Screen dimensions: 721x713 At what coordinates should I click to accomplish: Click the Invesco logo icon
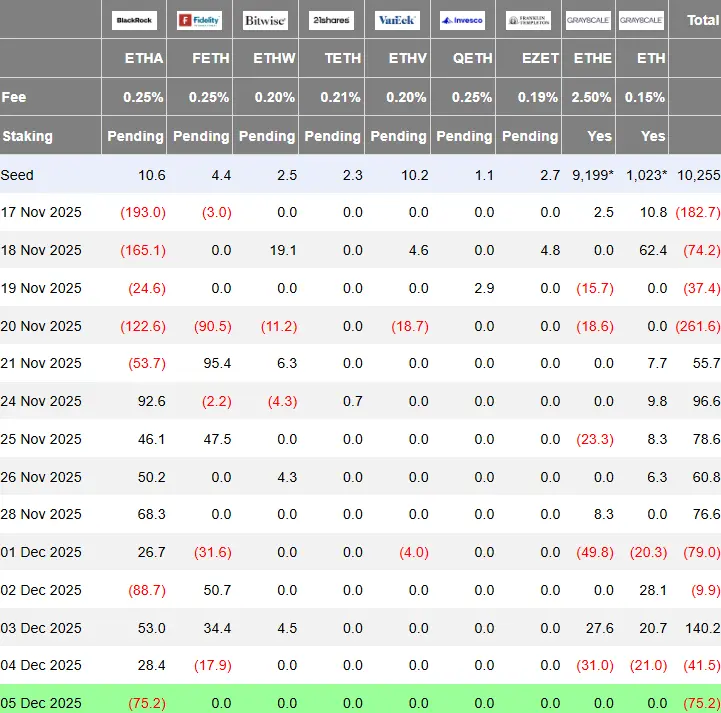[462, 20]
